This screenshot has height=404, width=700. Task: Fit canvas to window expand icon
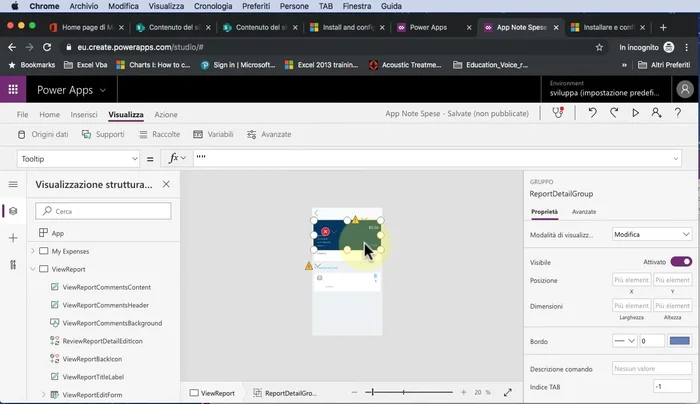coord(508,392)
